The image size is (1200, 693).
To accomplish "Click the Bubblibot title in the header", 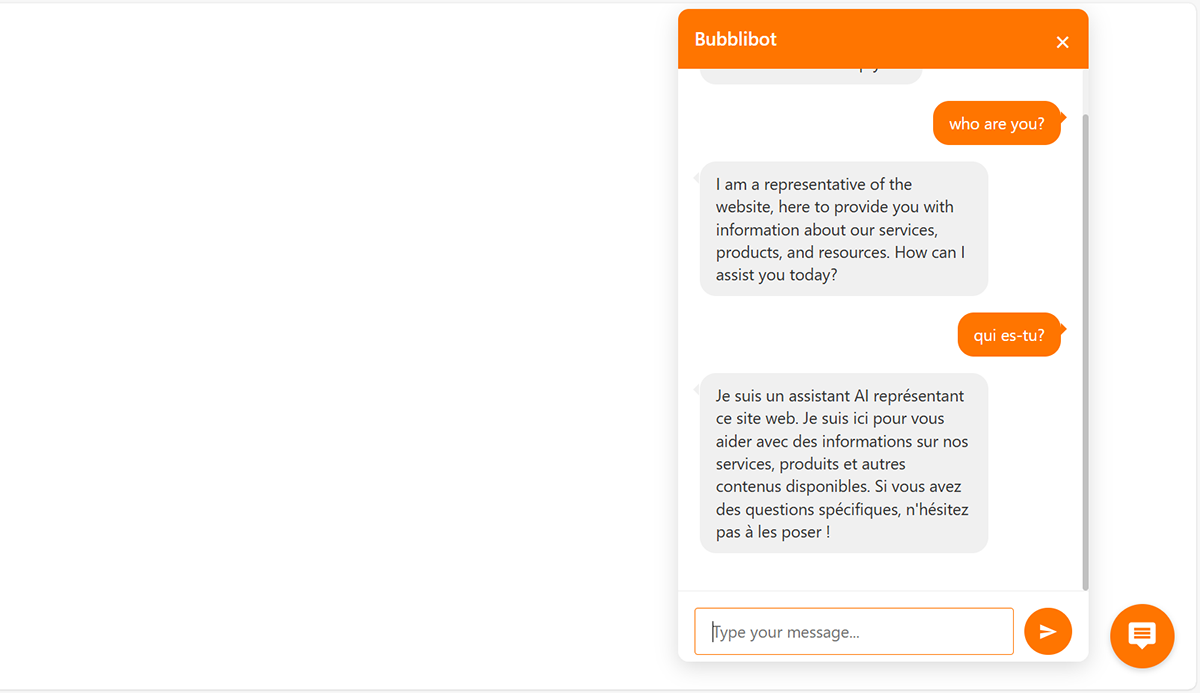I will click(x=736, y=39).
